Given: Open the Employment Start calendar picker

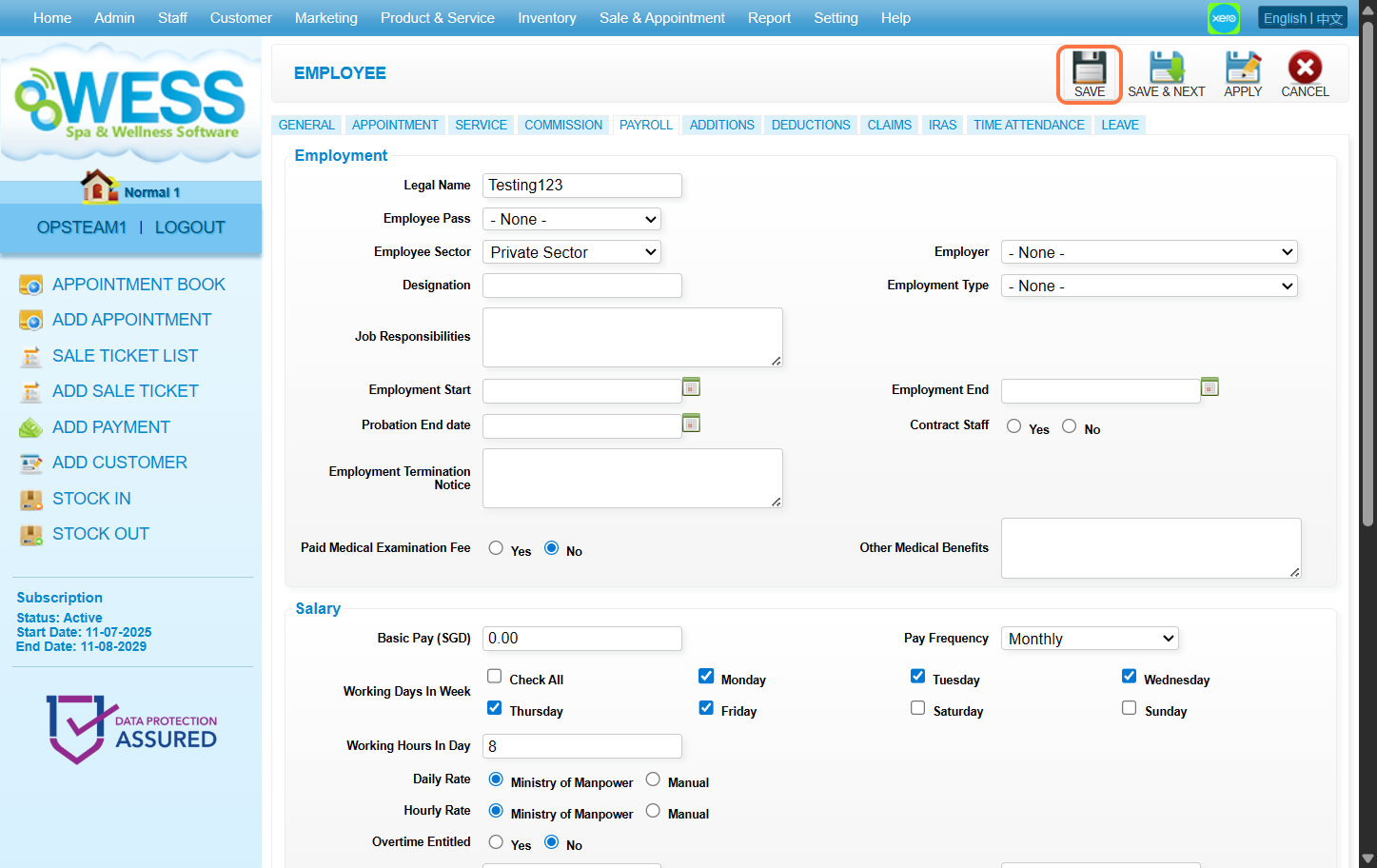Looking at the screenshot, I should [x=692, y=387].
